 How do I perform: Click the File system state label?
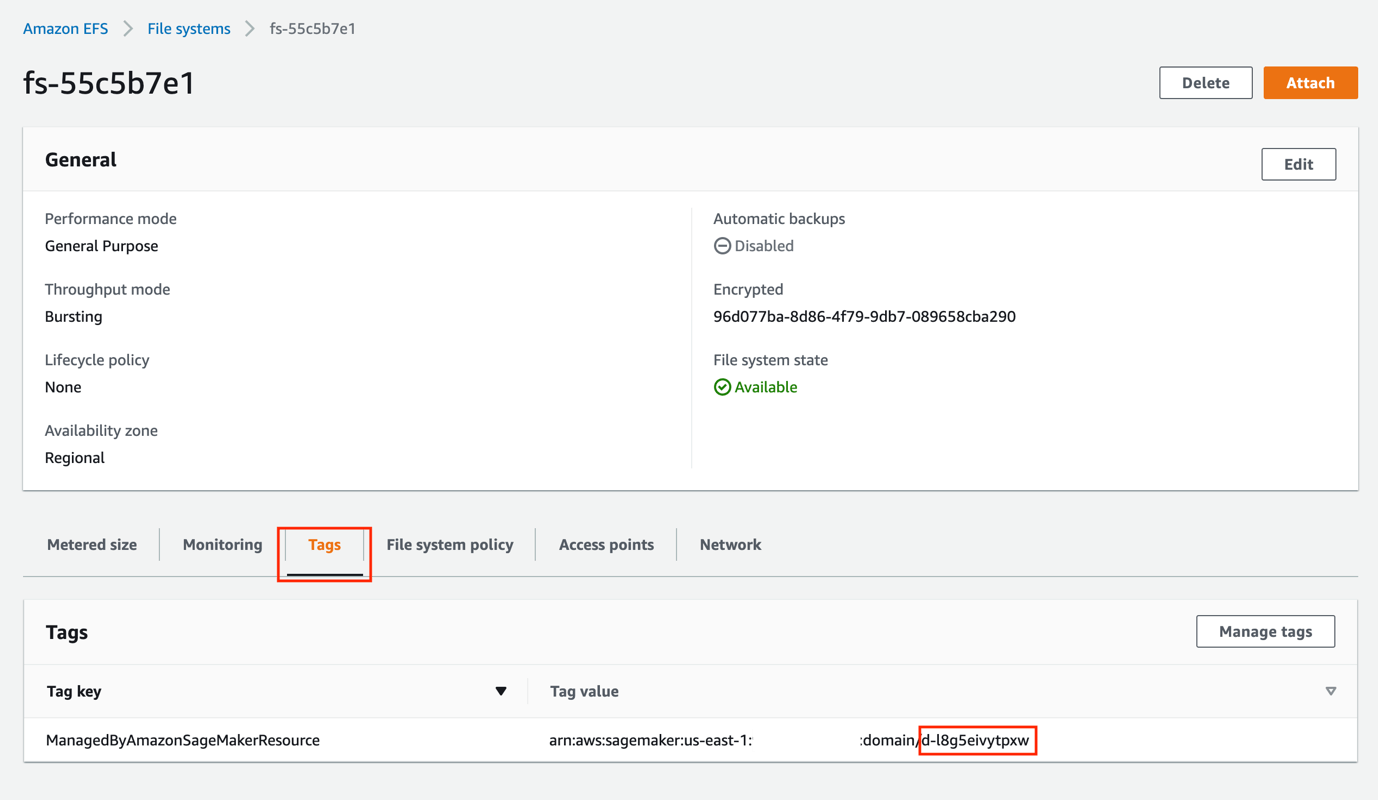pos(770,360)
